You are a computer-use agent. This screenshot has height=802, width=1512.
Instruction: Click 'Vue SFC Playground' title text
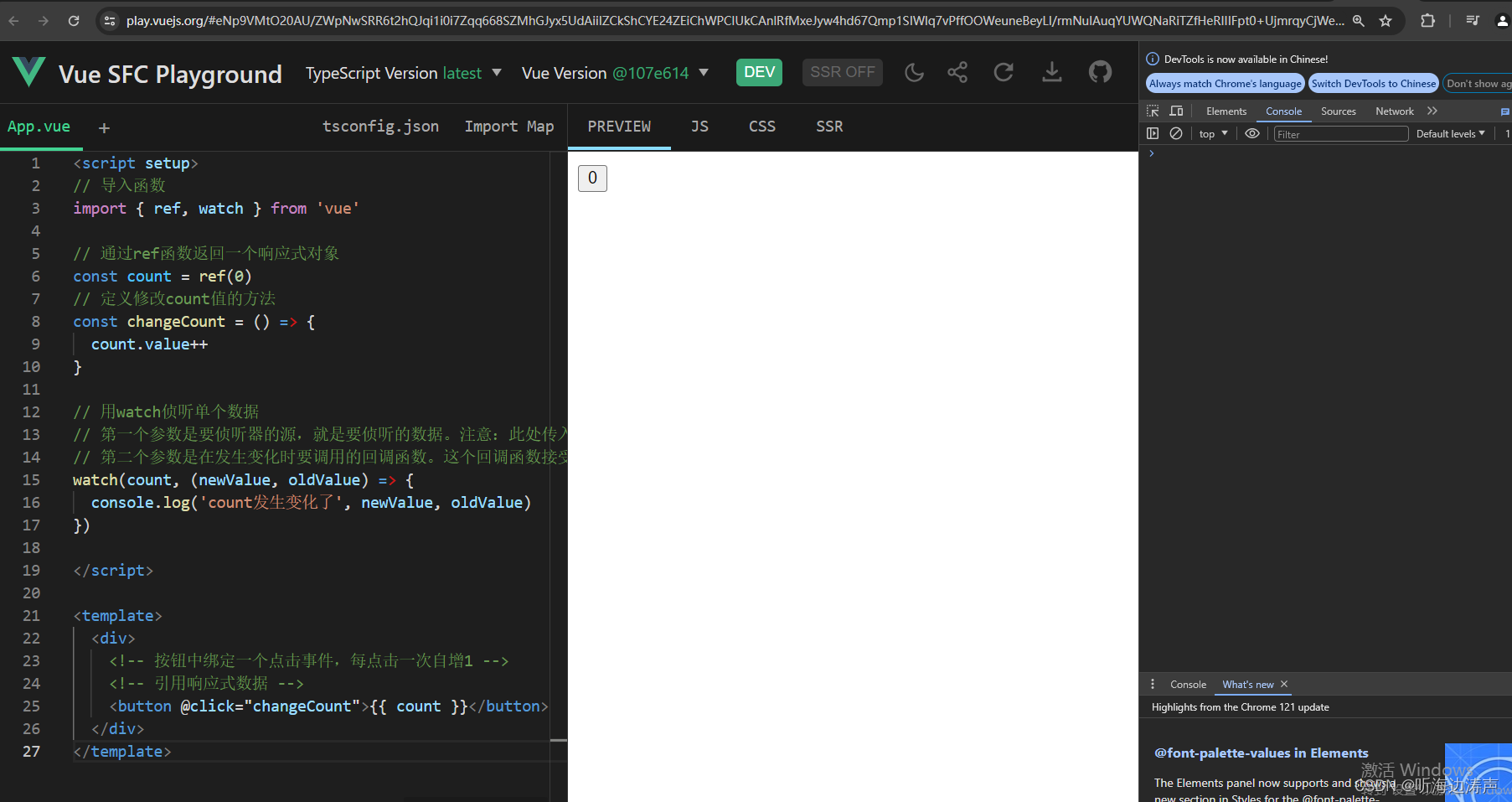(170, 74)
